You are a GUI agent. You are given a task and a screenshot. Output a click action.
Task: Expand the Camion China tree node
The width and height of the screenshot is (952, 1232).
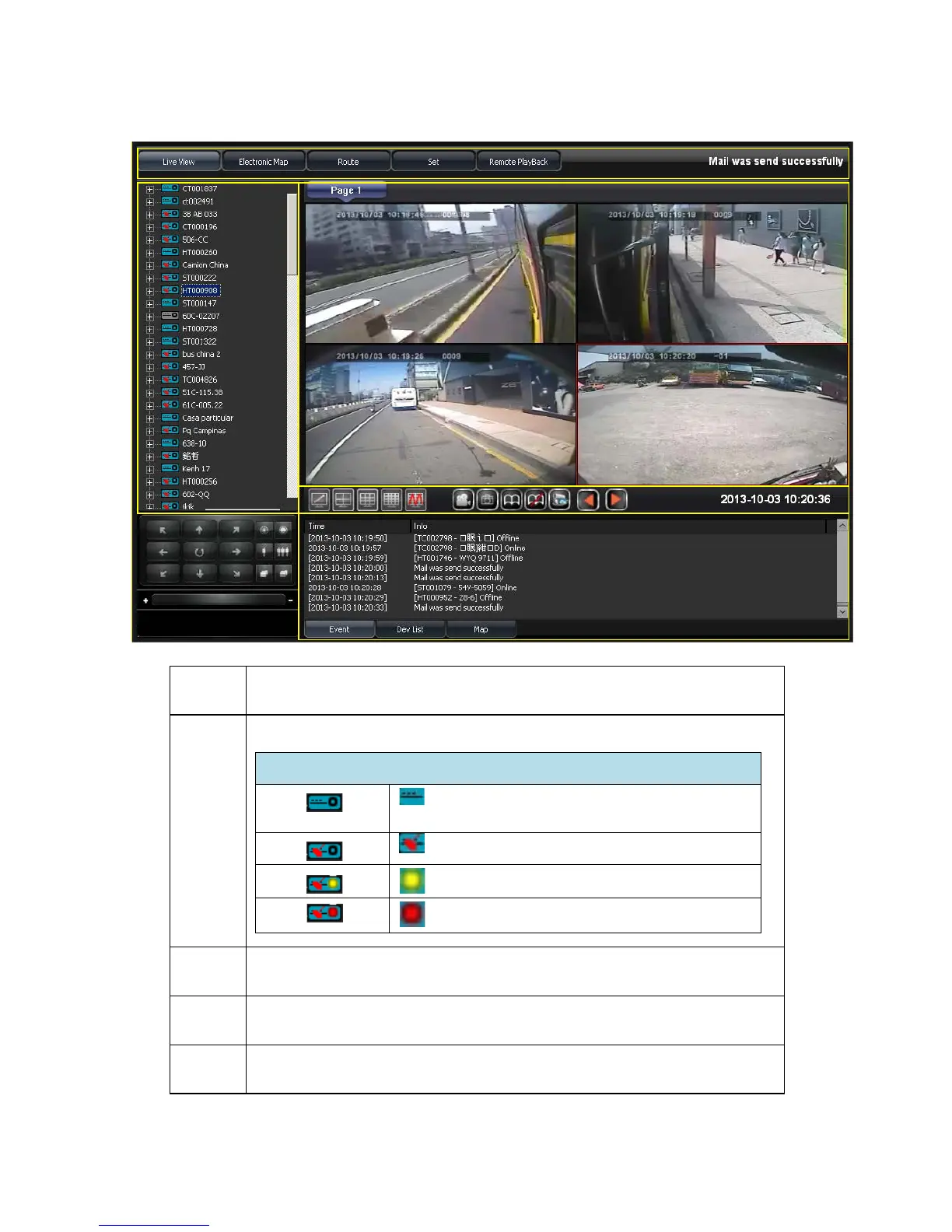[150, 265]
